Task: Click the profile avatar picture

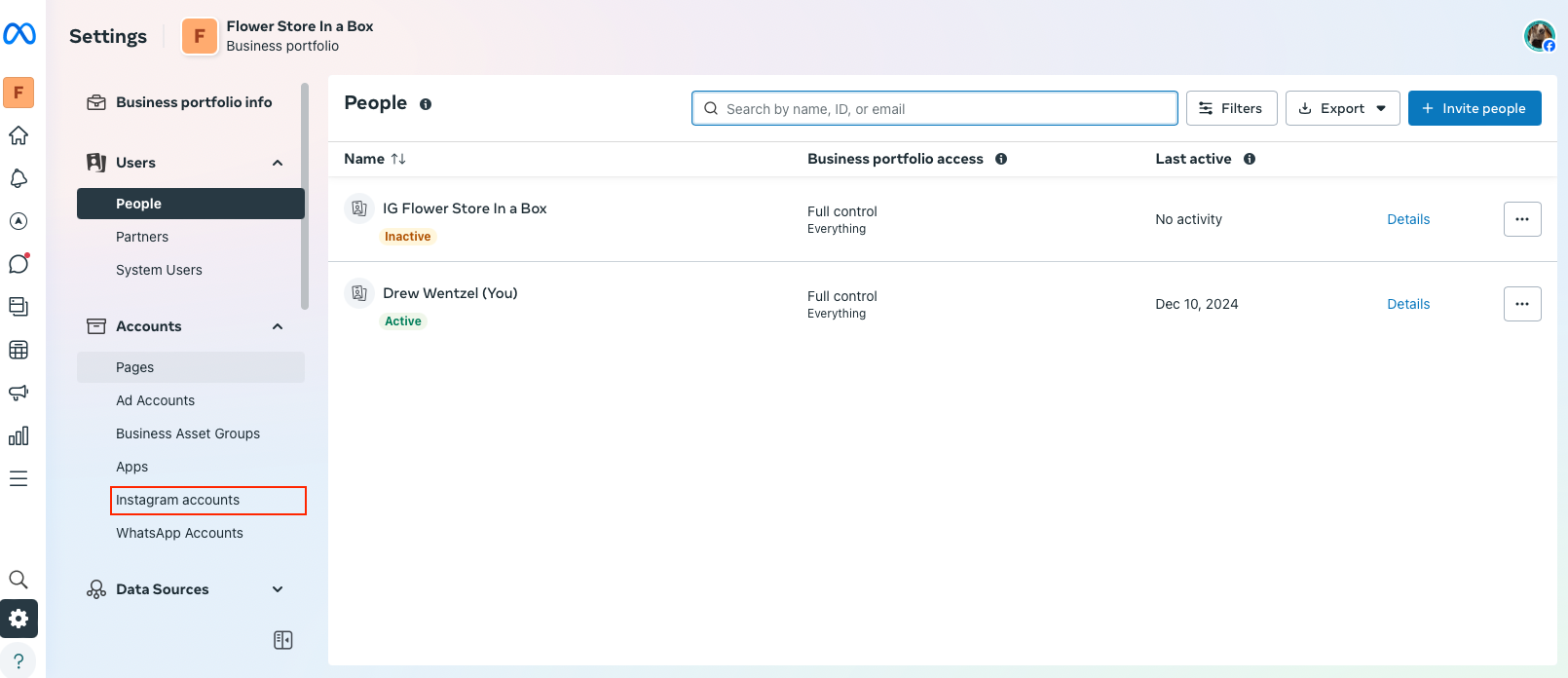Action: [x=1540, y=36]
